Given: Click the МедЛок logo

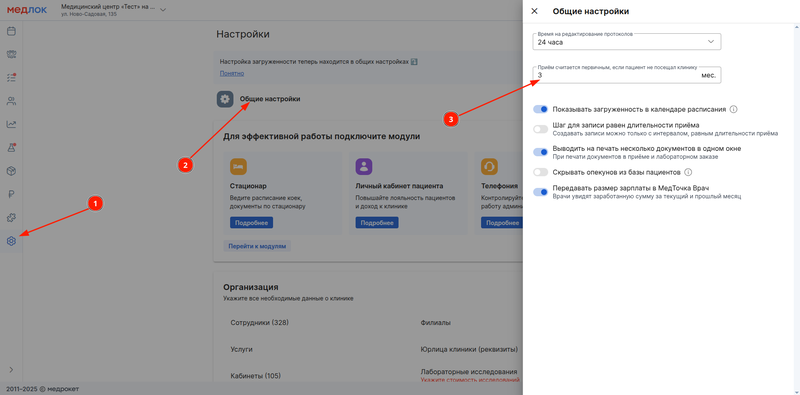Looking at the screenshot, I should [x=27, y=10].
